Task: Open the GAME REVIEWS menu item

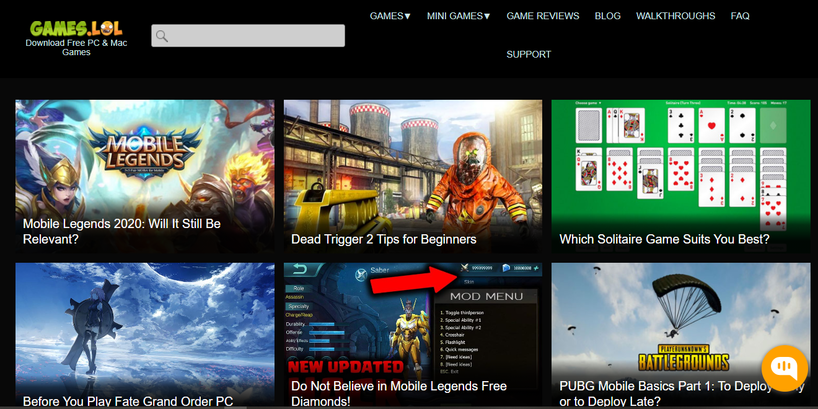Action: (543, 16)
